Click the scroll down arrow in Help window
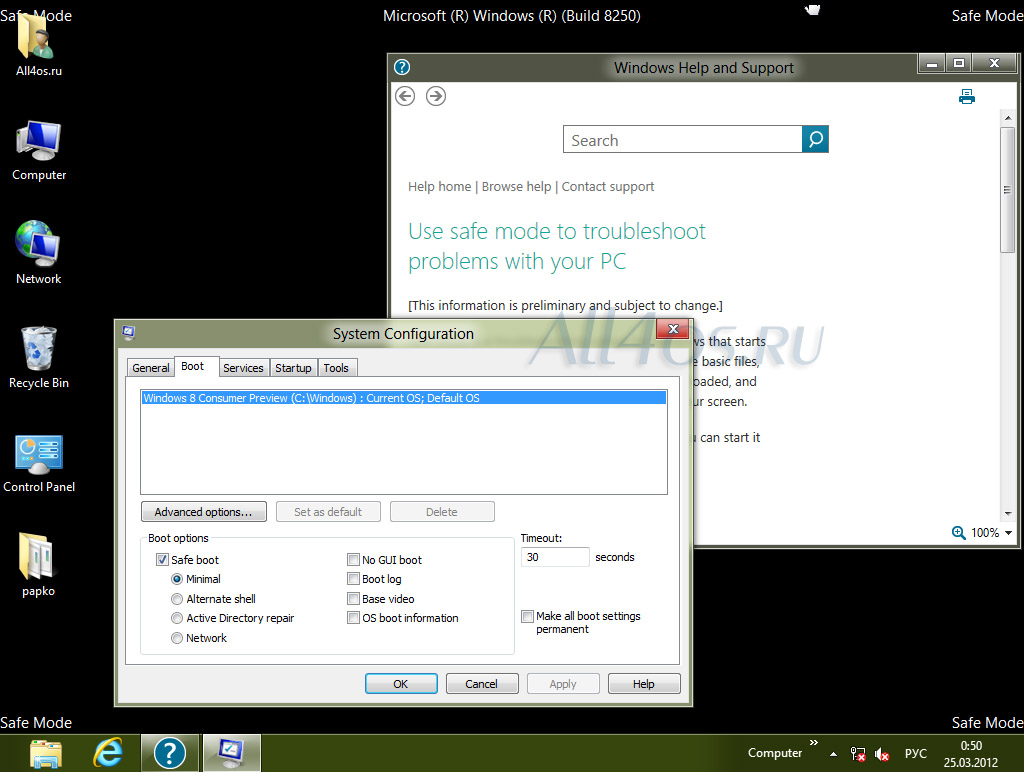1024x772 pixels. 1008,513
